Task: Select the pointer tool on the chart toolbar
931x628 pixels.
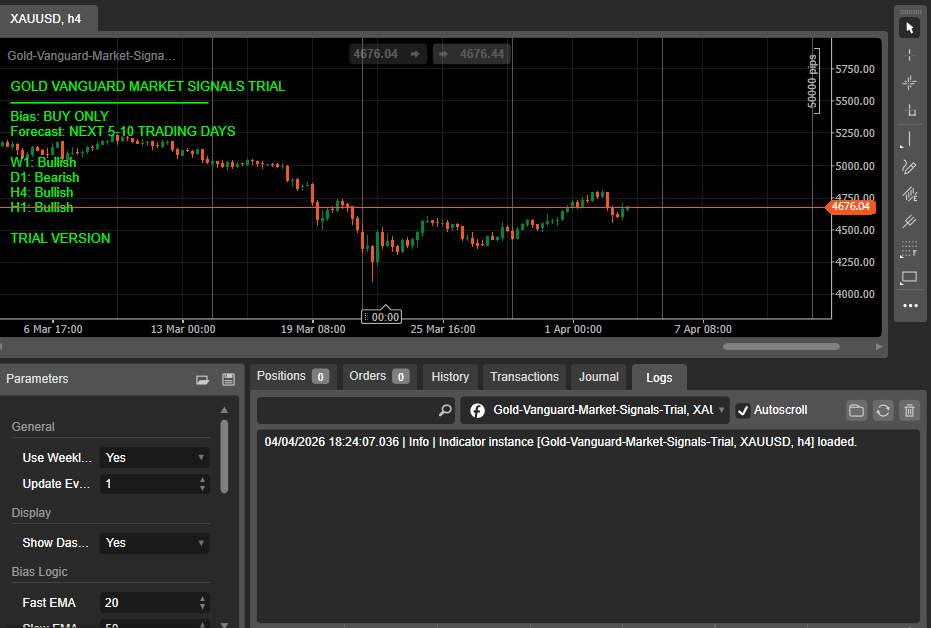Action: pos(909,27)
